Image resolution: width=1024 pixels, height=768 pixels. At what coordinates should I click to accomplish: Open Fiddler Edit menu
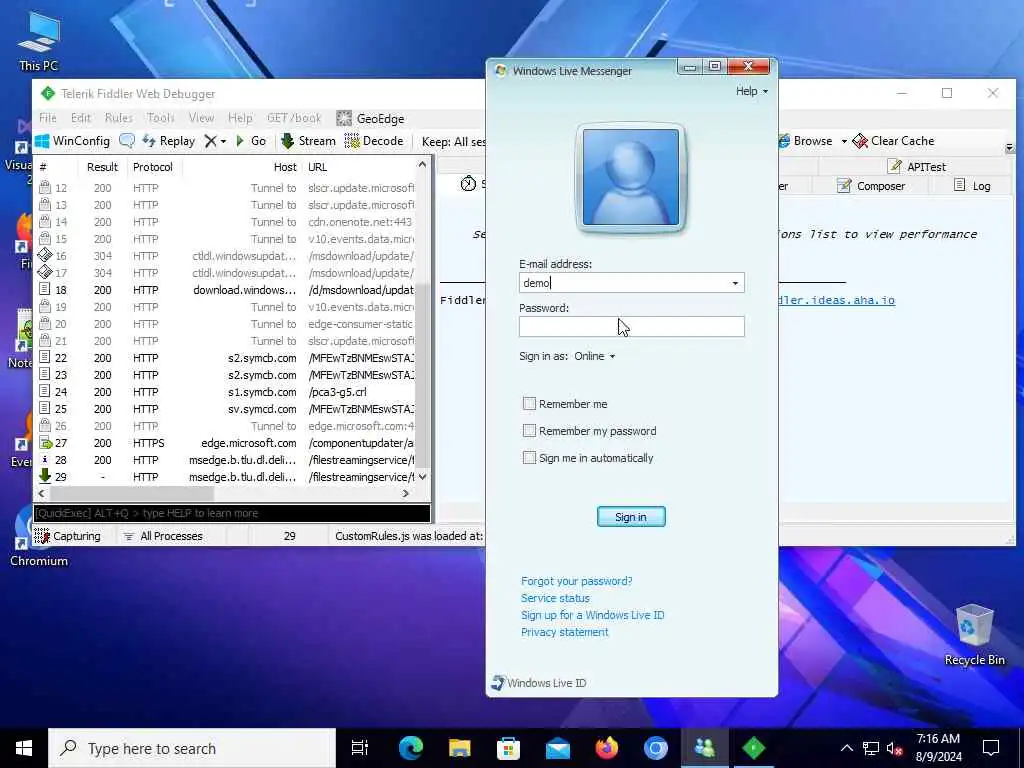[81, 118]
